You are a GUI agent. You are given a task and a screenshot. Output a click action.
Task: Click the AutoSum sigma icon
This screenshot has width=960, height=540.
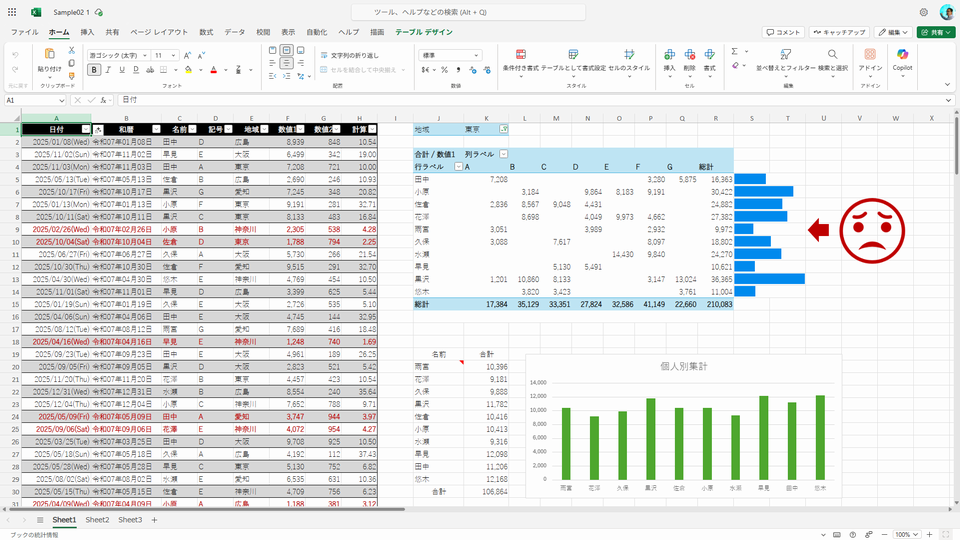(x=735, y=51)
